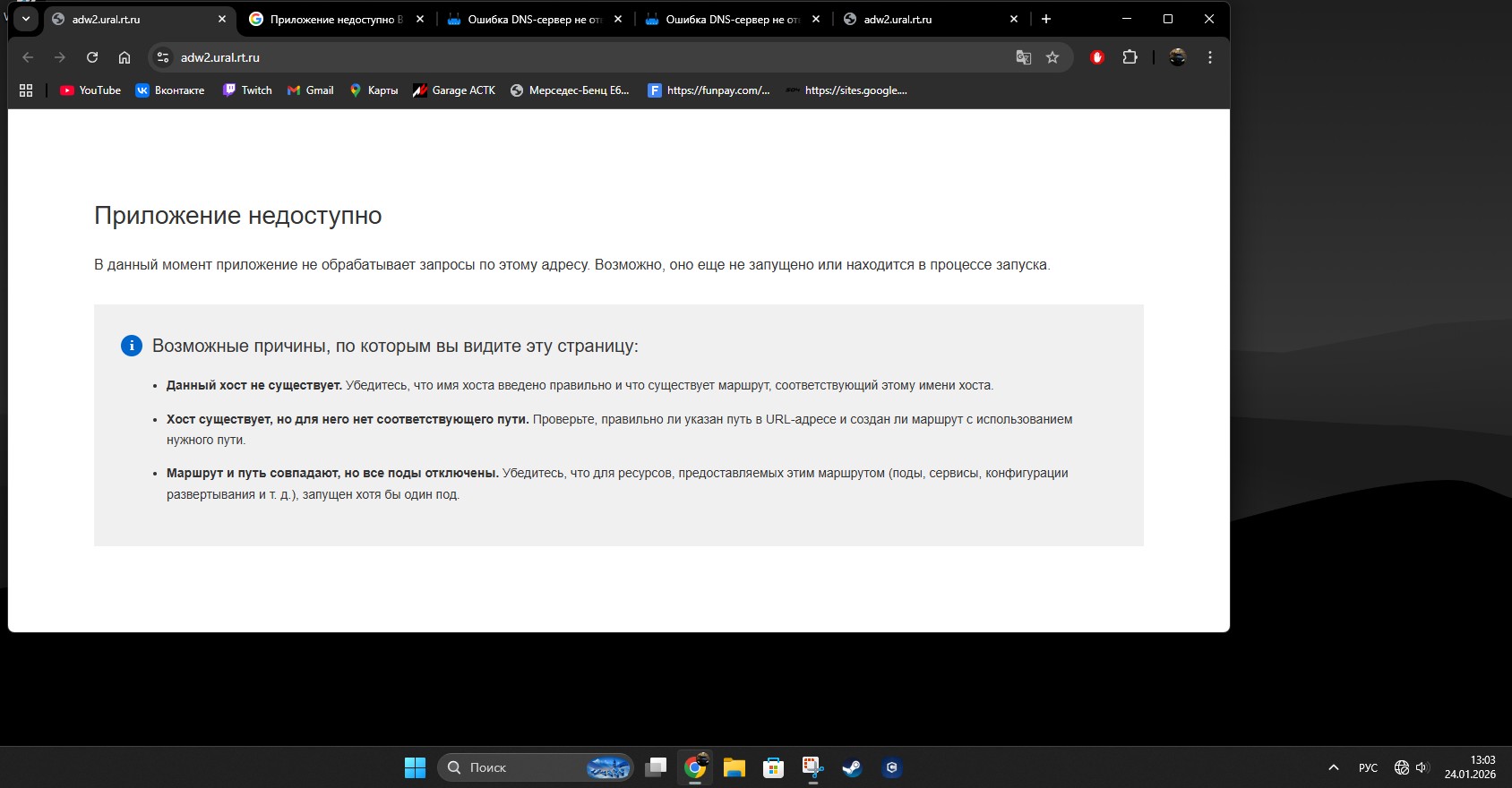This screenshot has width=1512, height=788.
Task: Open Chrome three-dot menu
Action: tap(1209, 57)
